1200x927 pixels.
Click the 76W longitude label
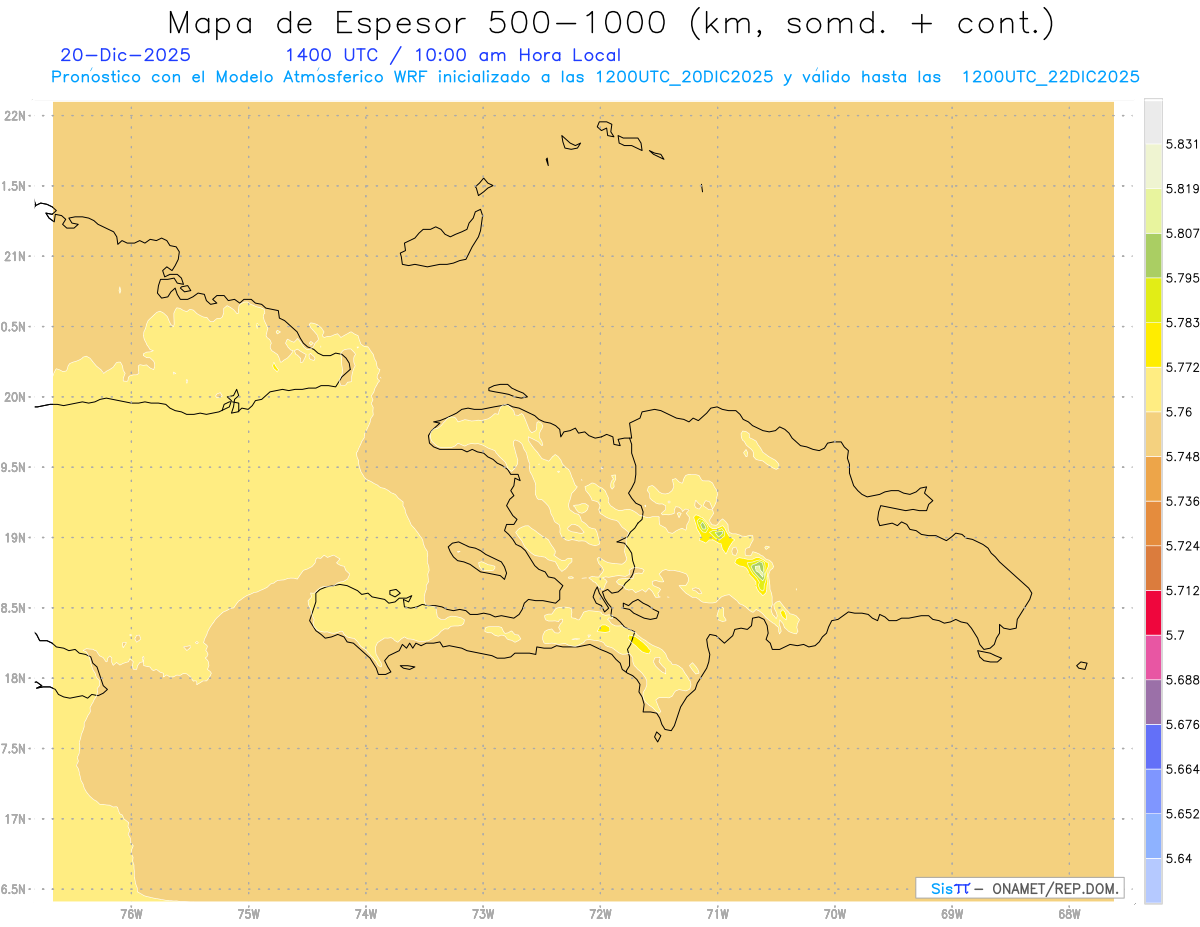(x=131, y=913)
